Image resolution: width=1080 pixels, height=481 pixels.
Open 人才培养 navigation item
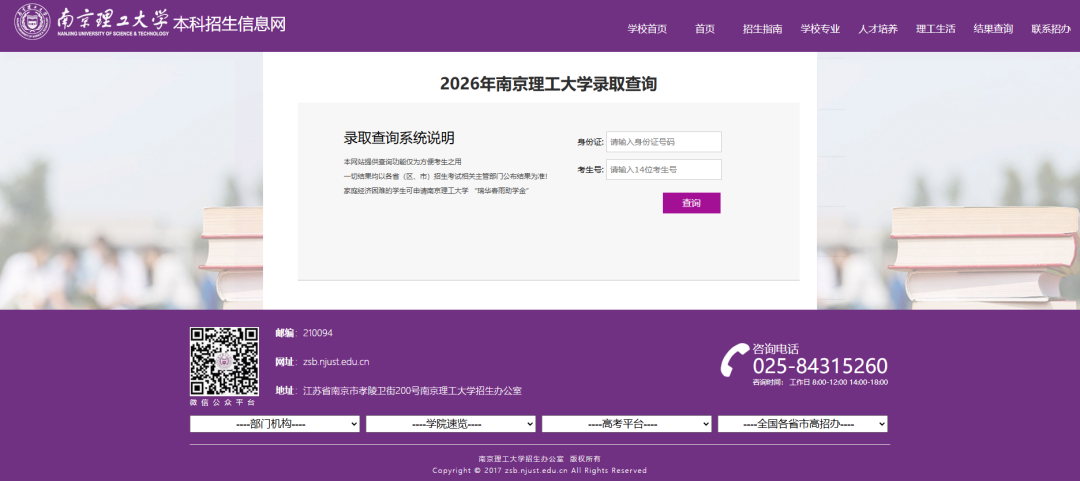coord(878,29)
